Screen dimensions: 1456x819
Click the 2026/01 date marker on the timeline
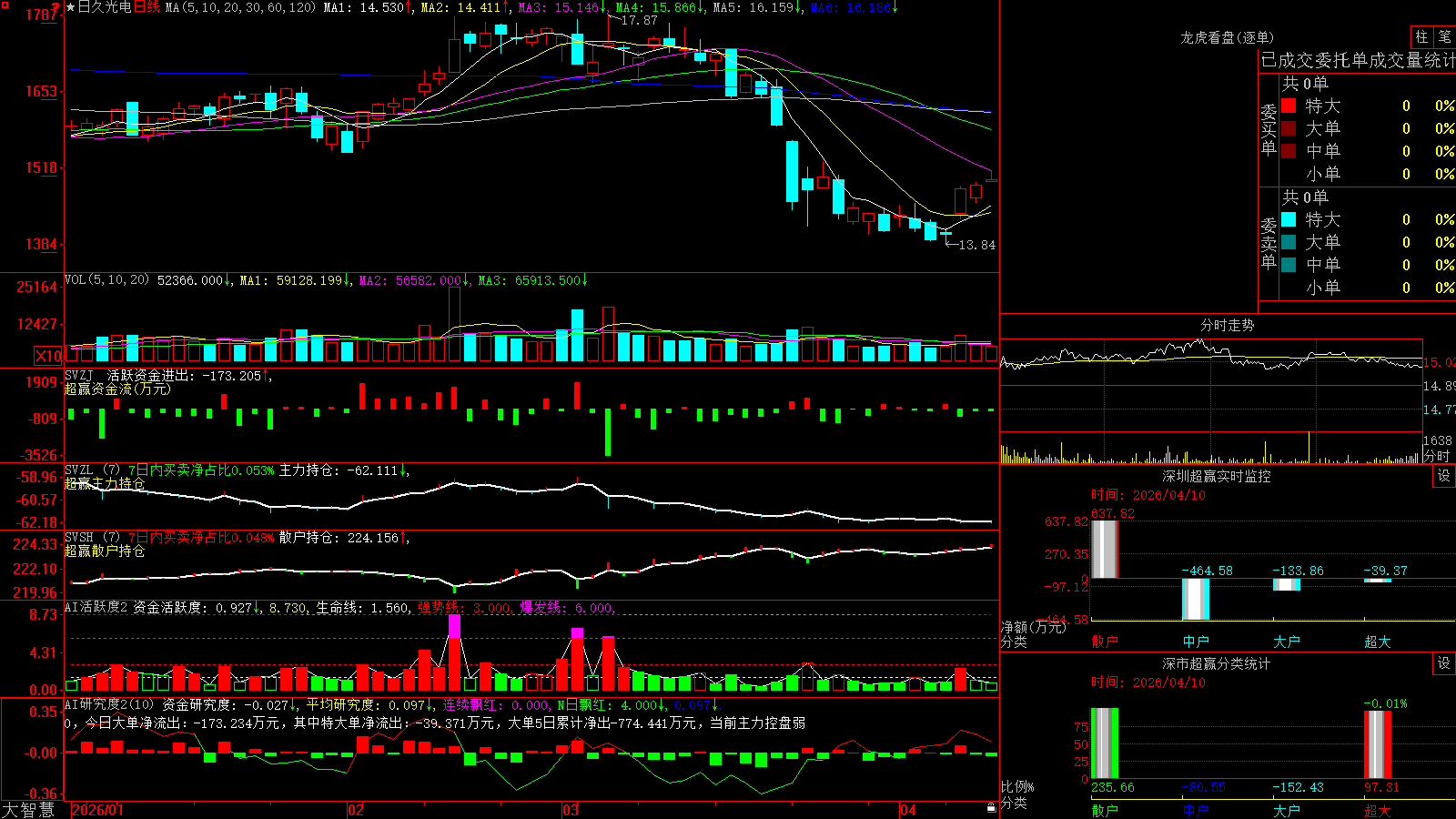click(97, 810)
